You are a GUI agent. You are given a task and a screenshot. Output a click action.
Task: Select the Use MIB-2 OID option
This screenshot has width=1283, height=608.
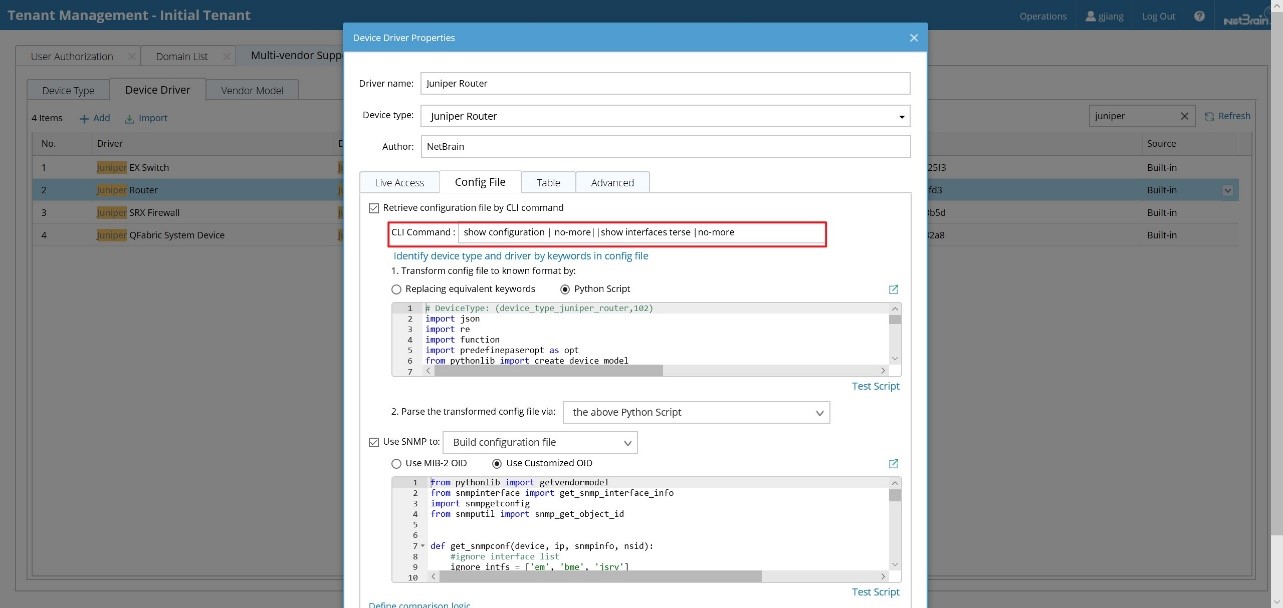(396, 463)
